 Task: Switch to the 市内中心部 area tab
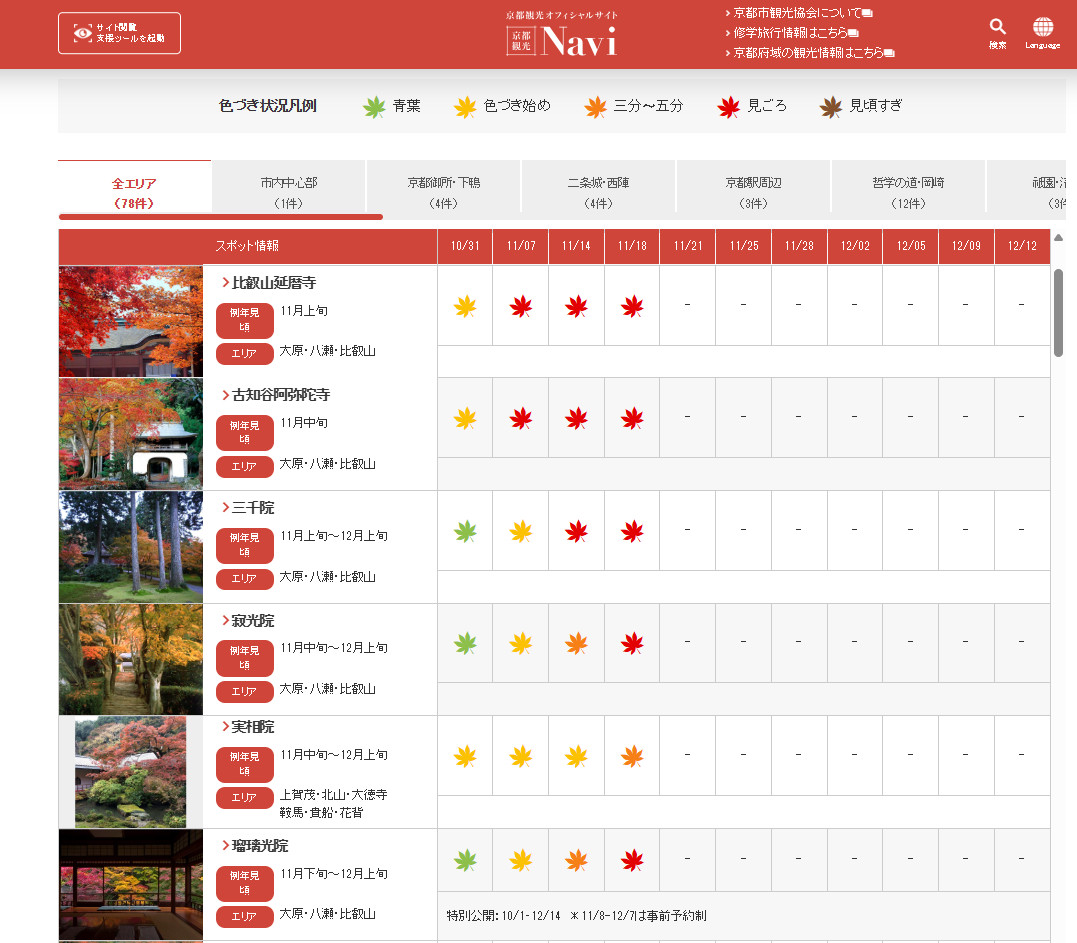[x=289, y=192]
